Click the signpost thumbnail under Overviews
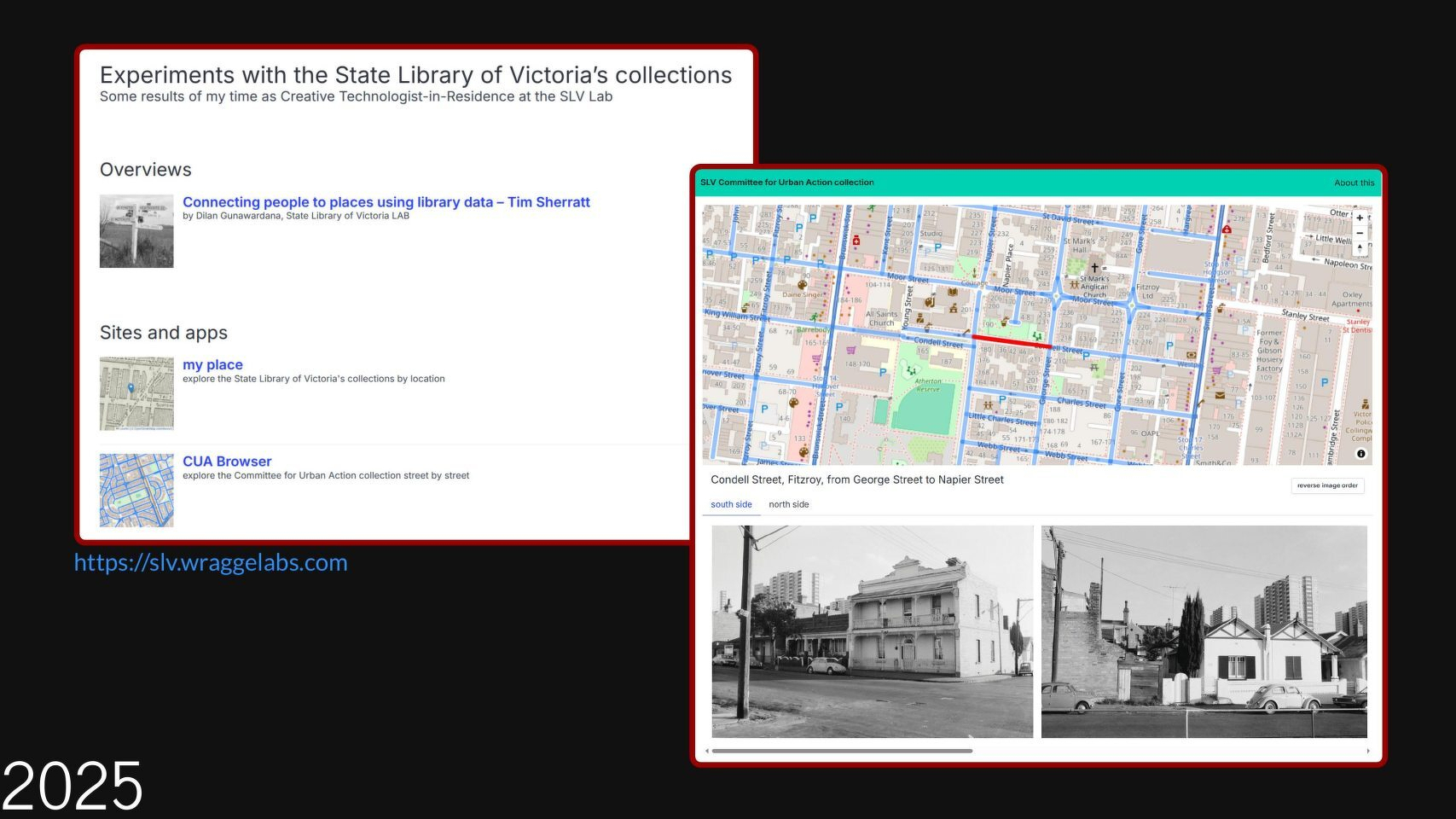Viewport: 1456px width, 819px height. point(136,231)
